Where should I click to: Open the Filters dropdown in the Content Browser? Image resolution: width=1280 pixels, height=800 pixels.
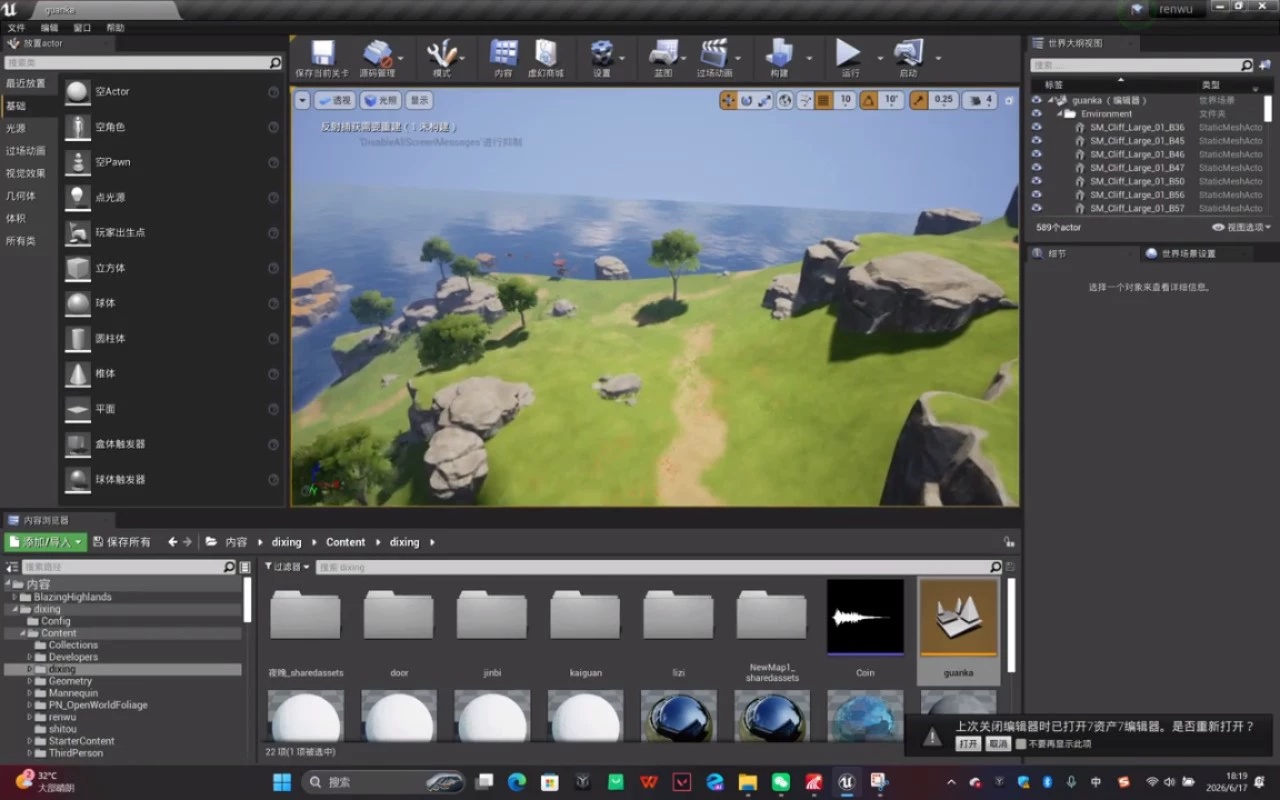pos(287,566)
